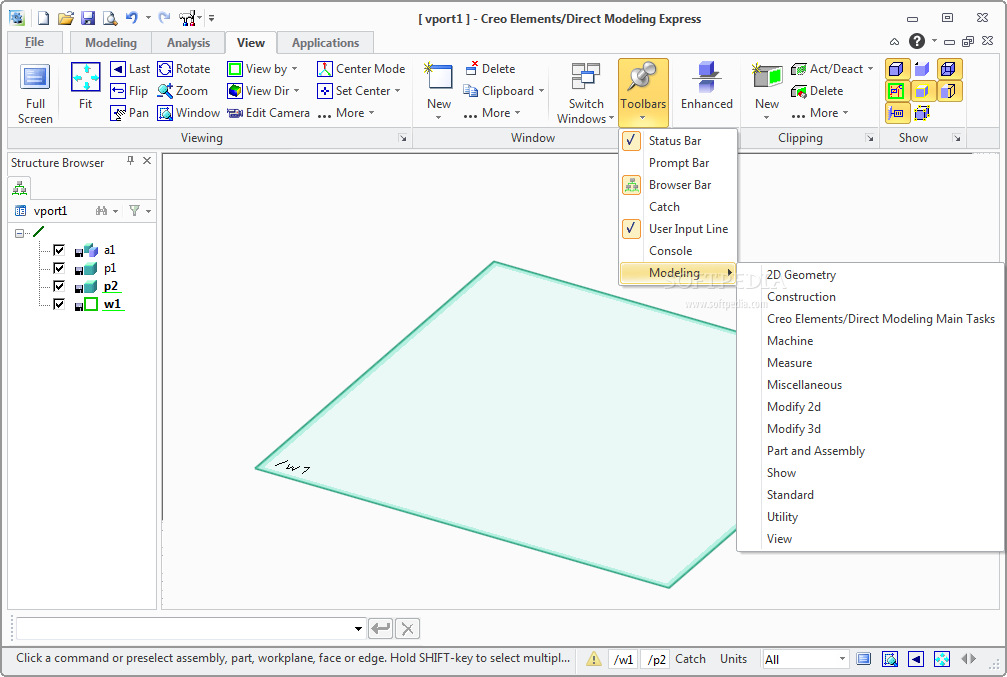Expand More in the Viewing group
Screen dimensions: 1007x677
(x=346, y=113)
